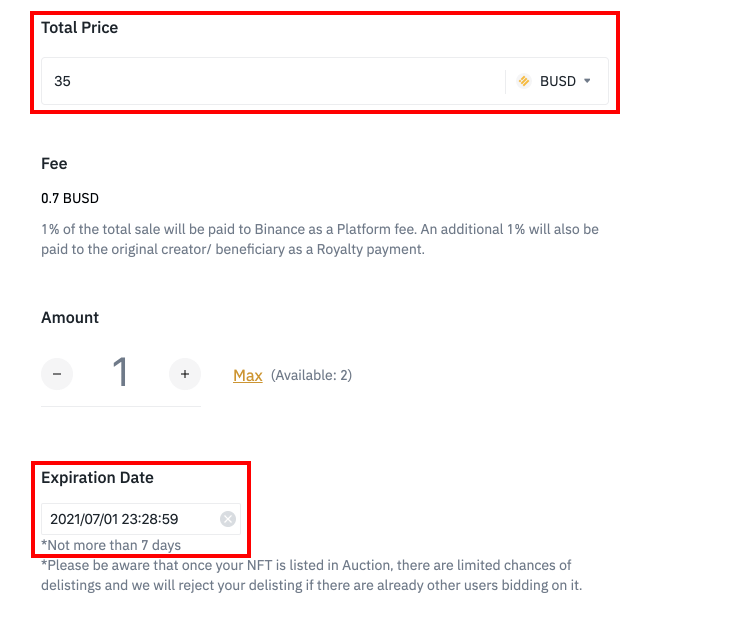Image resolution: width=755 pixels, height=631 pixels.
Task: Open the Expiration Date picker field
Action: coord(130,518)
